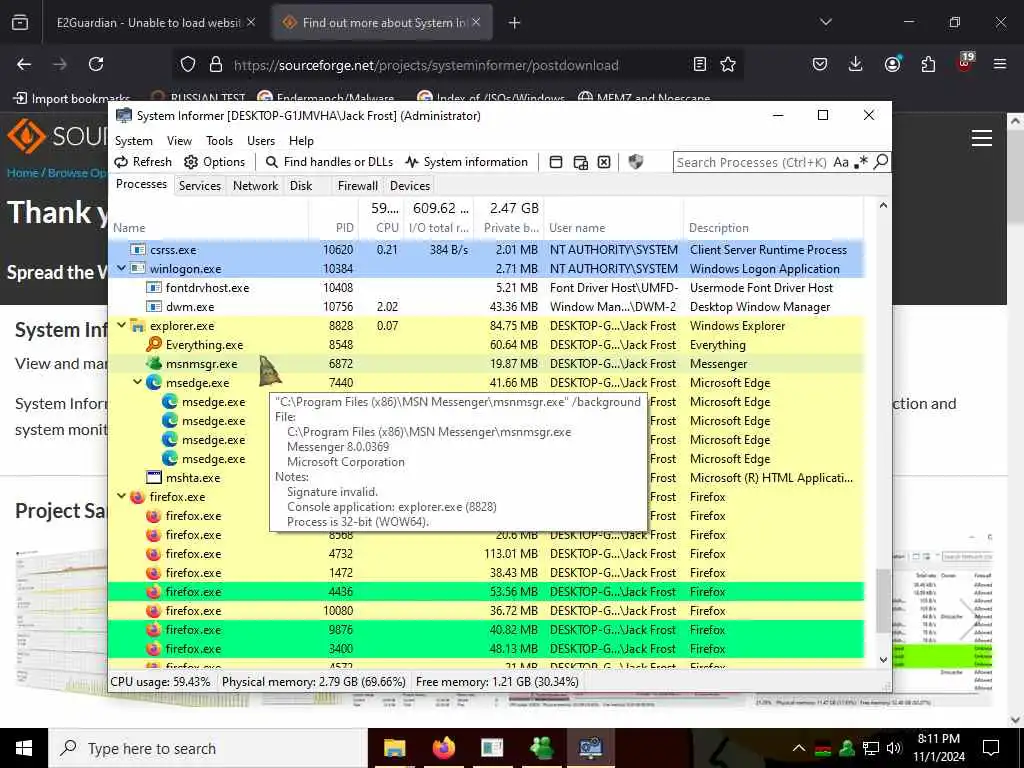Open Firefox application hamburger menu

[1000, 64]
